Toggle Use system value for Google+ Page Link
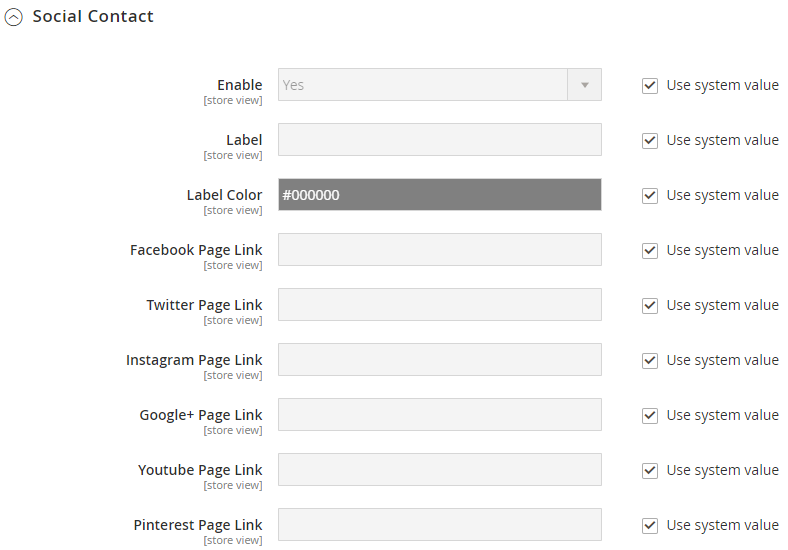 click(x=650, y=416)
